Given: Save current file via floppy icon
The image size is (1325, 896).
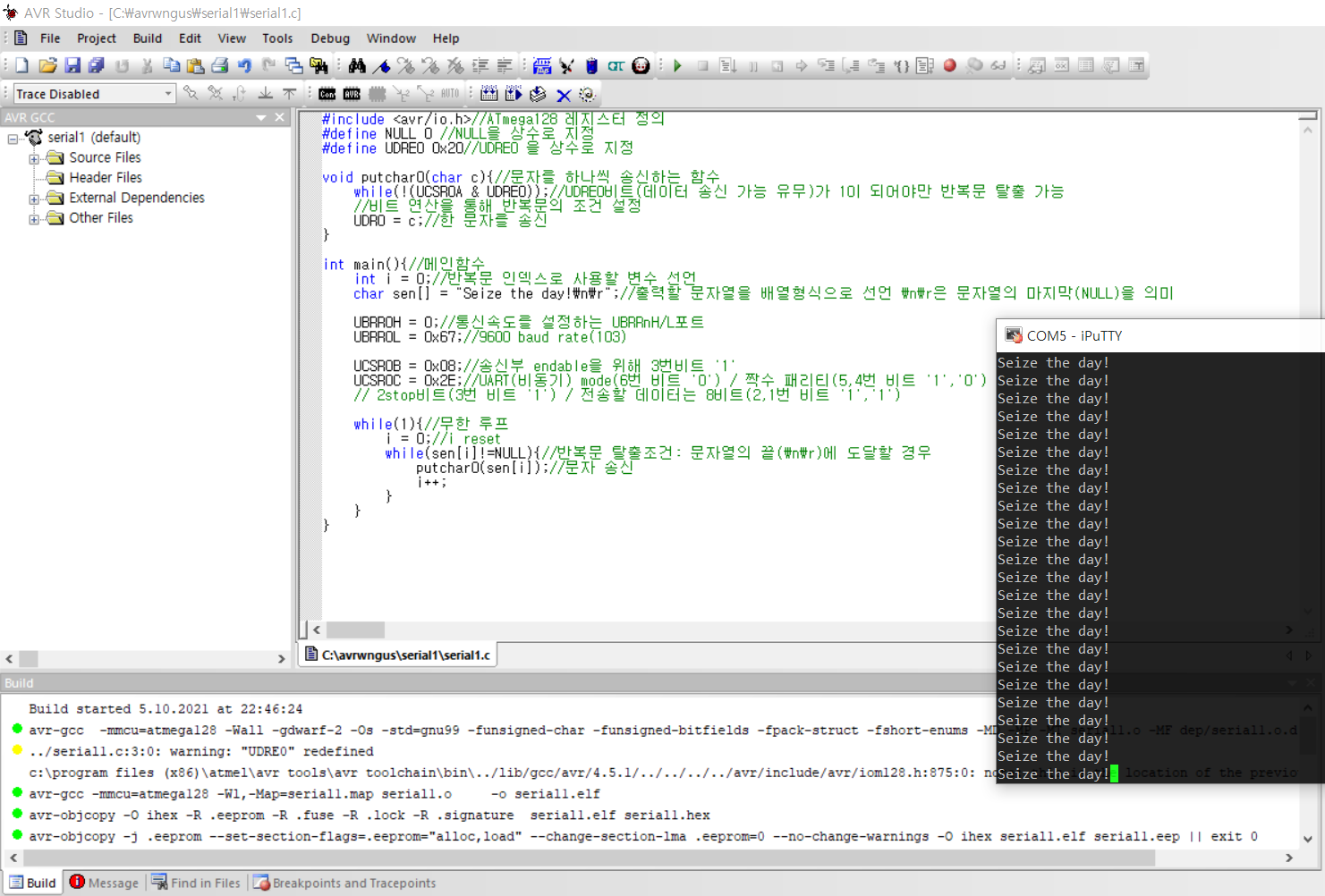Looking at the screenshot, I should pyautogui.click(x=72, y=65).
